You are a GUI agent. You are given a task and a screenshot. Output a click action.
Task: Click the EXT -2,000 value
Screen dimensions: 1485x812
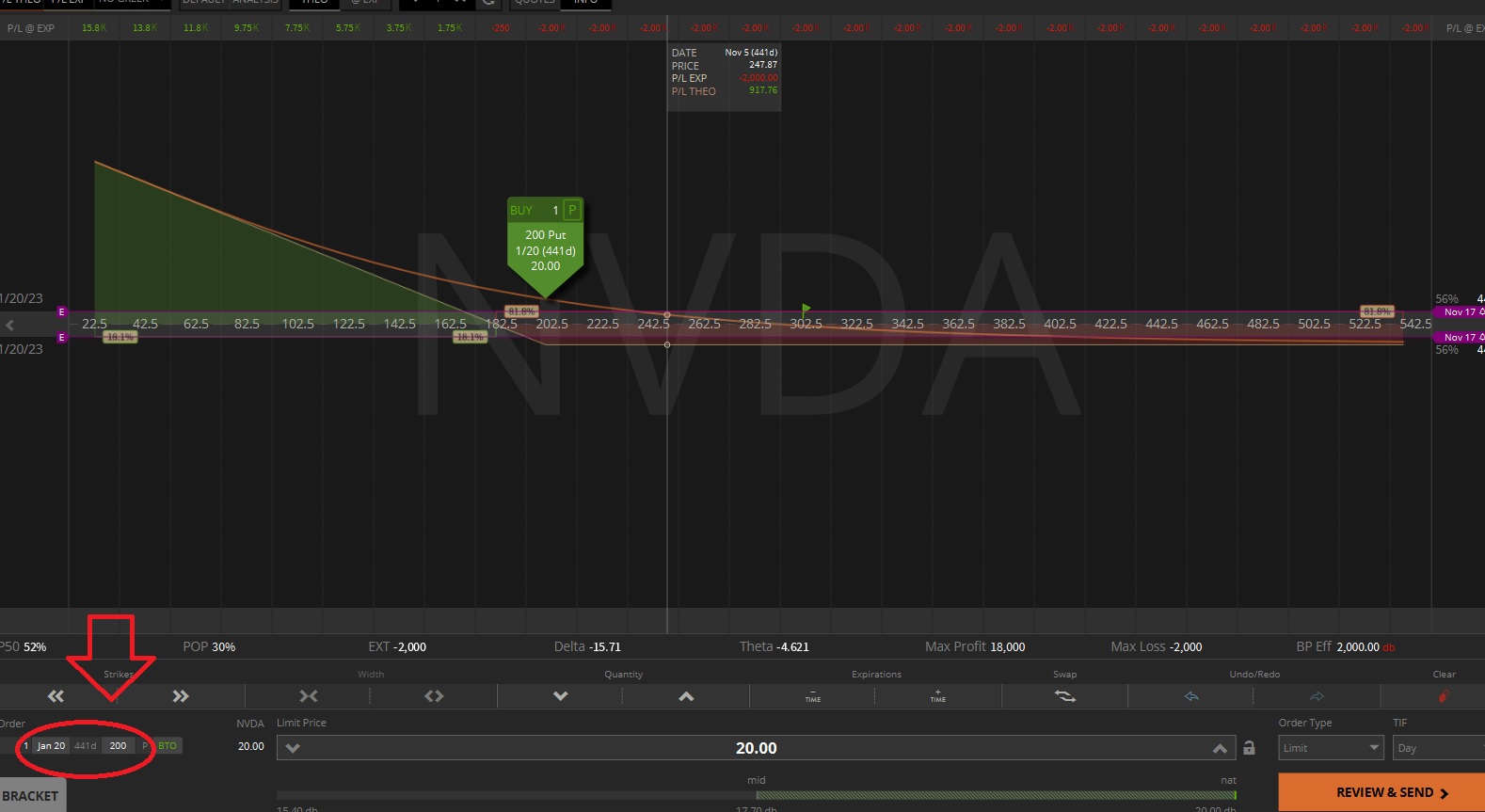point(397,646)
